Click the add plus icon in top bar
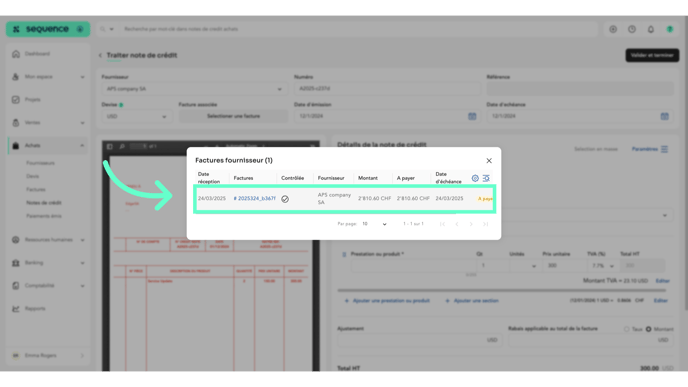The image size is (688, 387). click(x=613, y=29)
